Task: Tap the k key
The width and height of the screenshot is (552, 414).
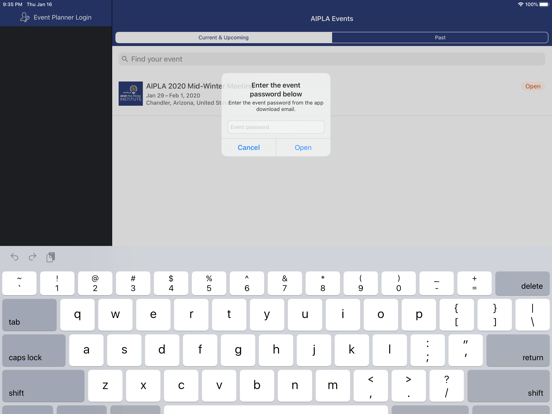Action: [352, 350]
